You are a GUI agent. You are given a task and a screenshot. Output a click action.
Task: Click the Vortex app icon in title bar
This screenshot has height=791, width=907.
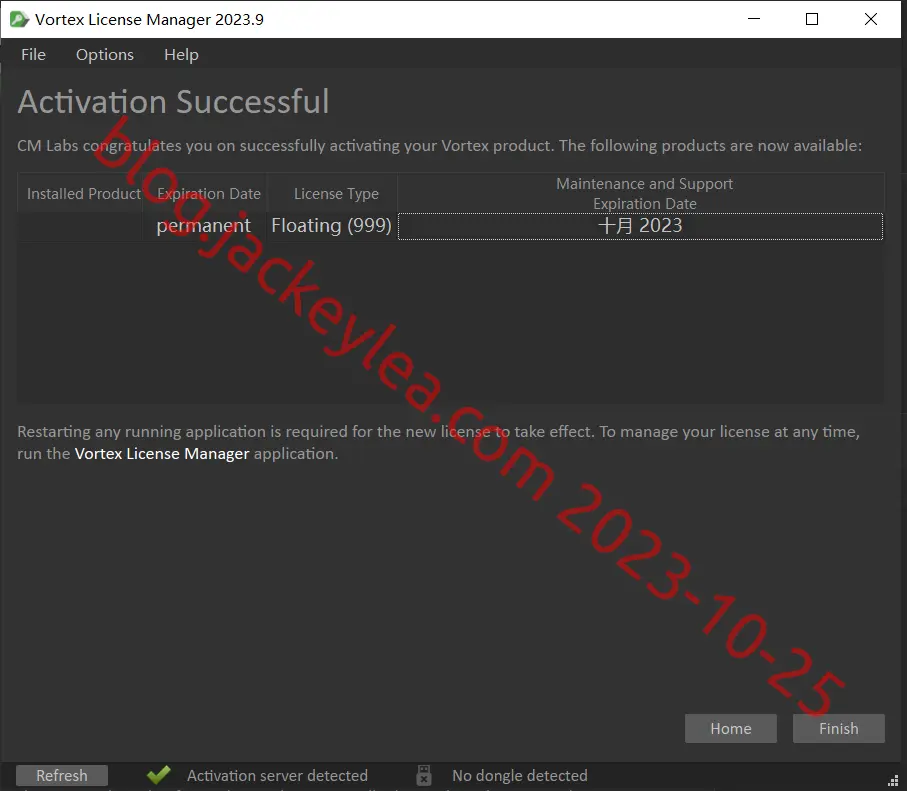19,19
